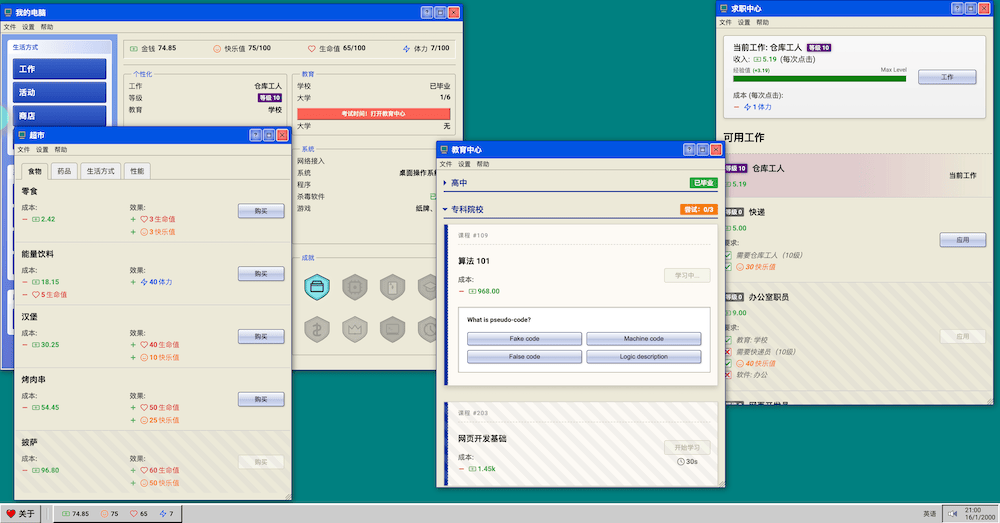Click the crown achievement badge
Screen dimensions: 1000x523
pos(355,327)
